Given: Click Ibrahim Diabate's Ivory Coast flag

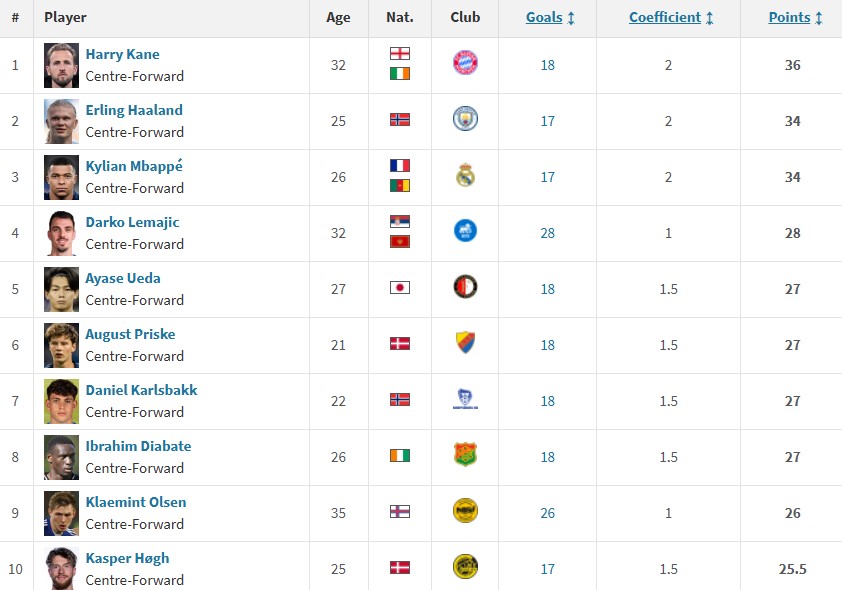Looking at the screenshot, I should pos(400,456).
